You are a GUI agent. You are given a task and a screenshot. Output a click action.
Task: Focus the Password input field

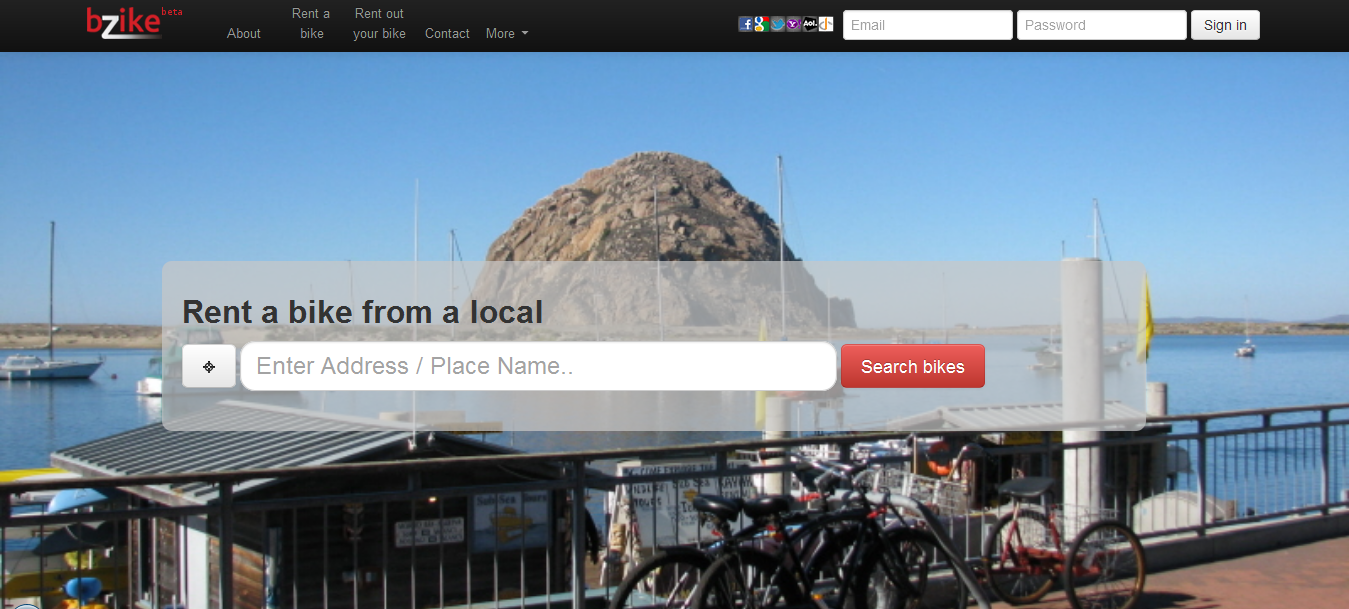click(x=1101, y=25)
